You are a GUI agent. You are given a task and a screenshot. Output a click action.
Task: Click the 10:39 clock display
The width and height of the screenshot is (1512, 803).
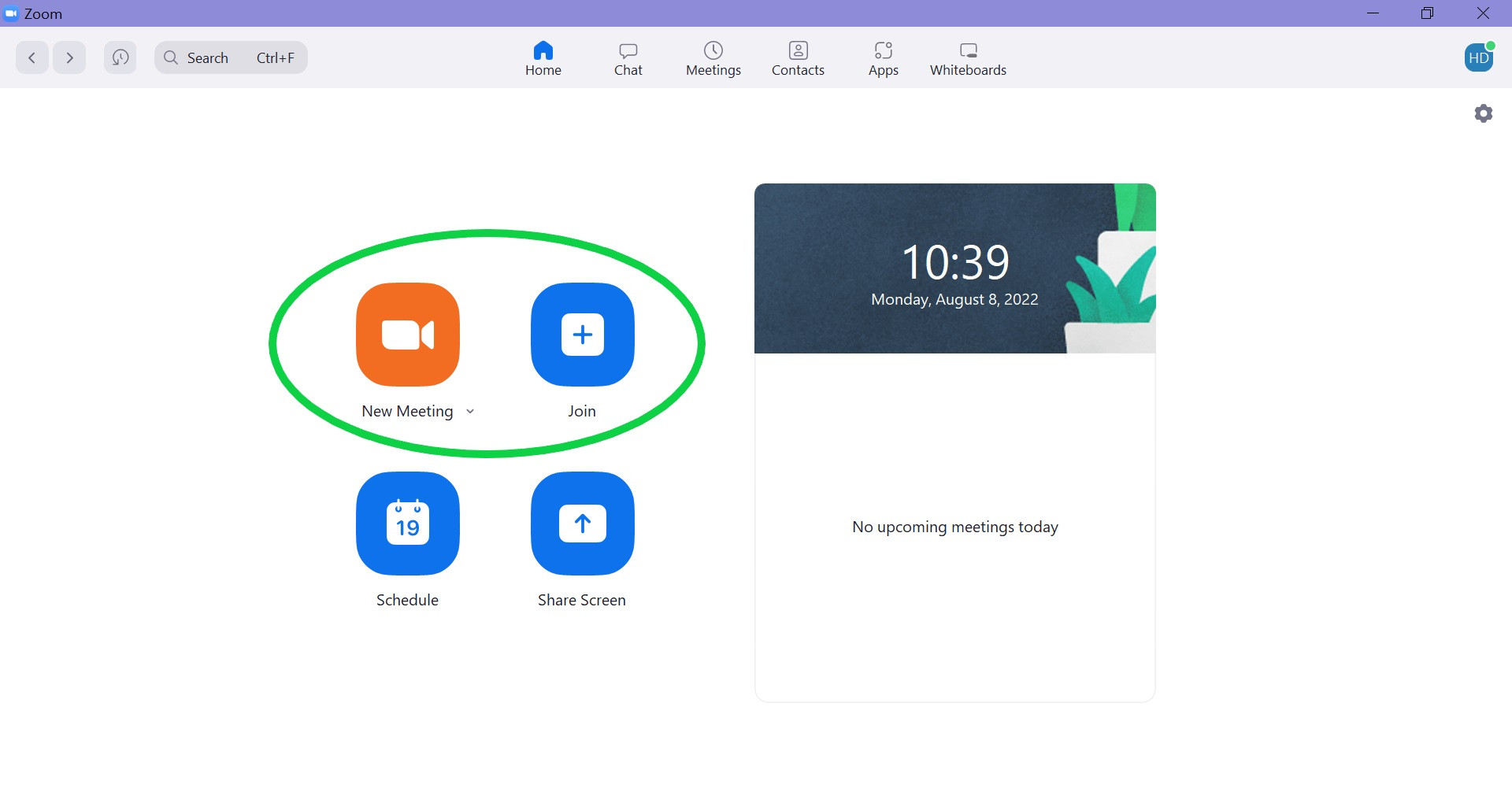coord(955,262)
